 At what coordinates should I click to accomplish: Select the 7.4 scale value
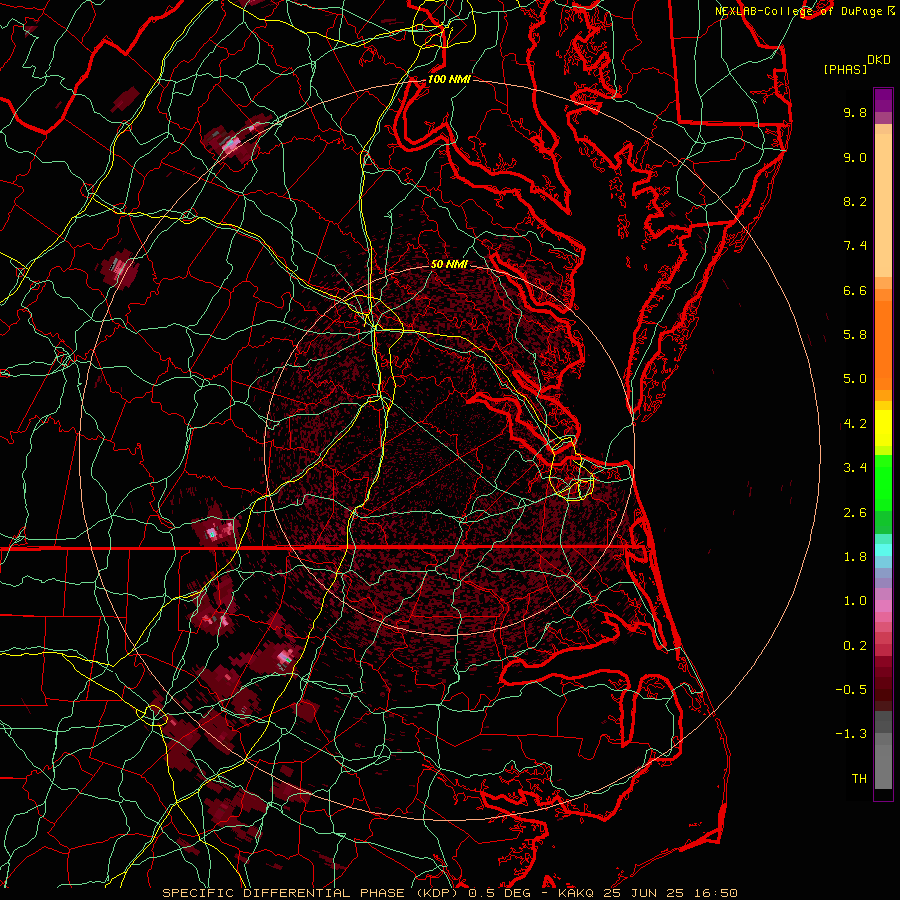pos(855,246)
